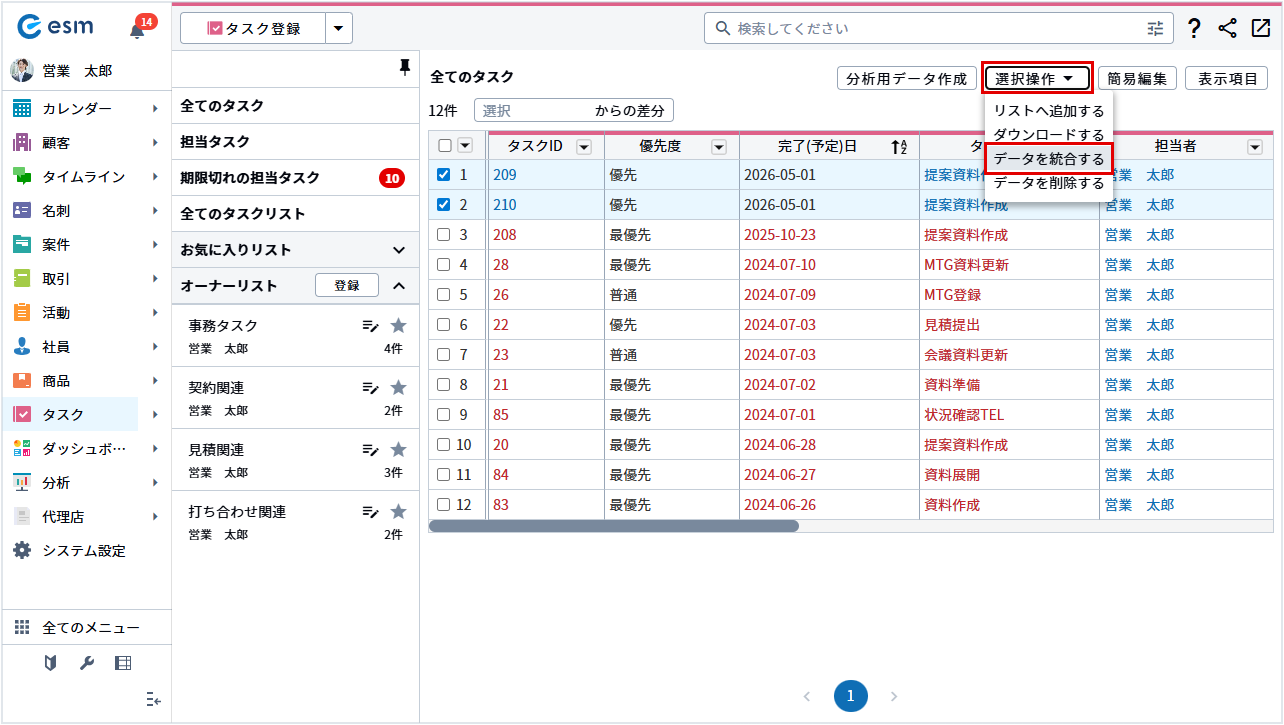Check the checkbox for row 3
This screenshot has height=725, width=1284.
tap(445, 235)
